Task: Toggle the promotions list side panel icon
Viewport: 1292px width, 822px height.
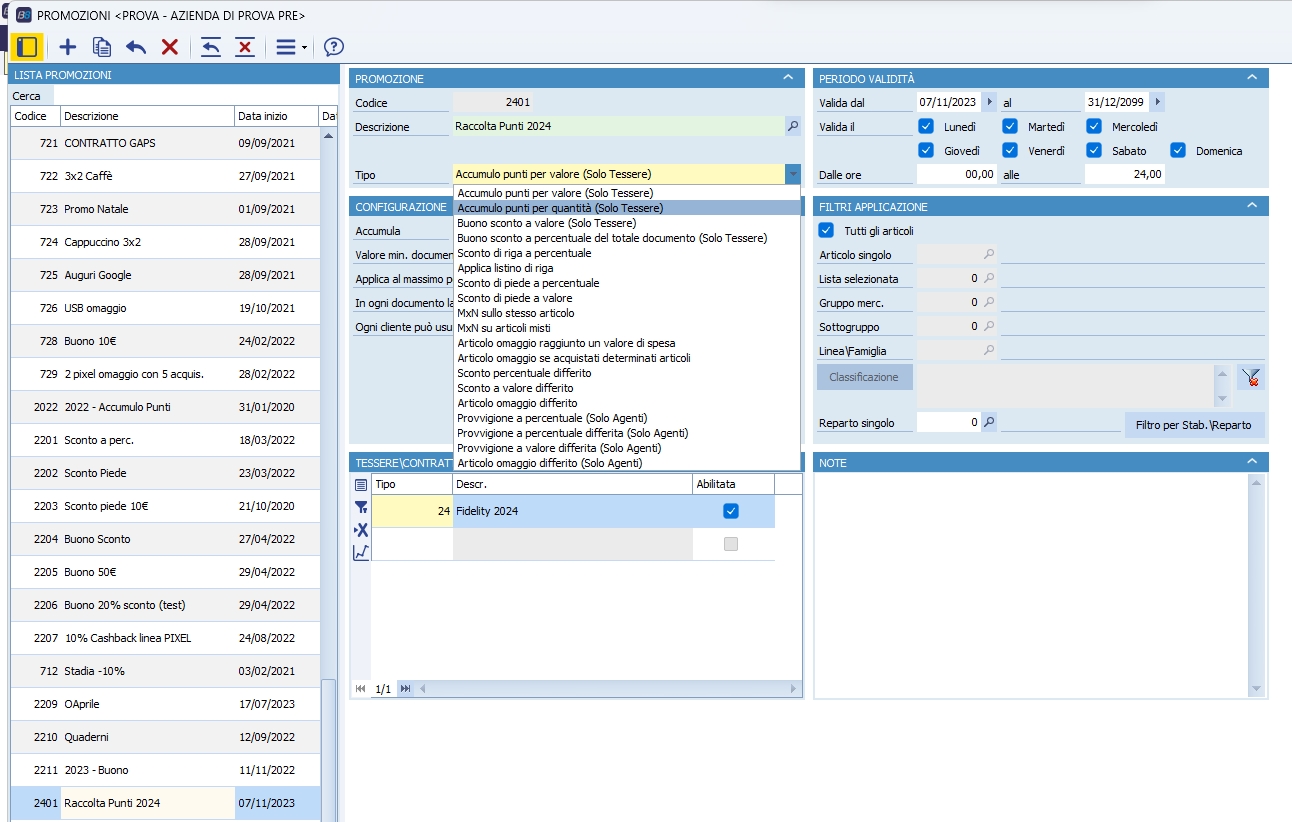Action: pyautogui.click(x=27, y=46)
